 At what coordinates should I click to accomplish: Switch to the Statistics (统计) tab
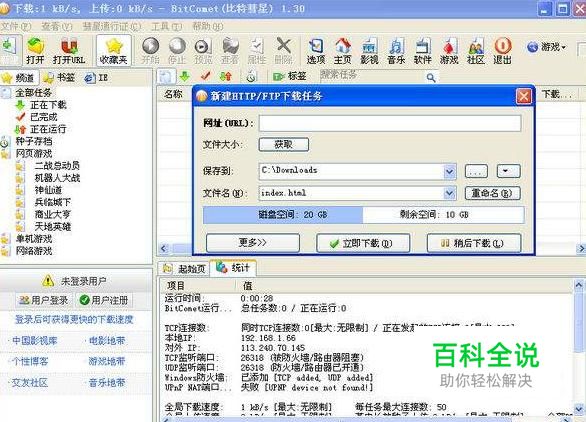[x=232, y=268]
